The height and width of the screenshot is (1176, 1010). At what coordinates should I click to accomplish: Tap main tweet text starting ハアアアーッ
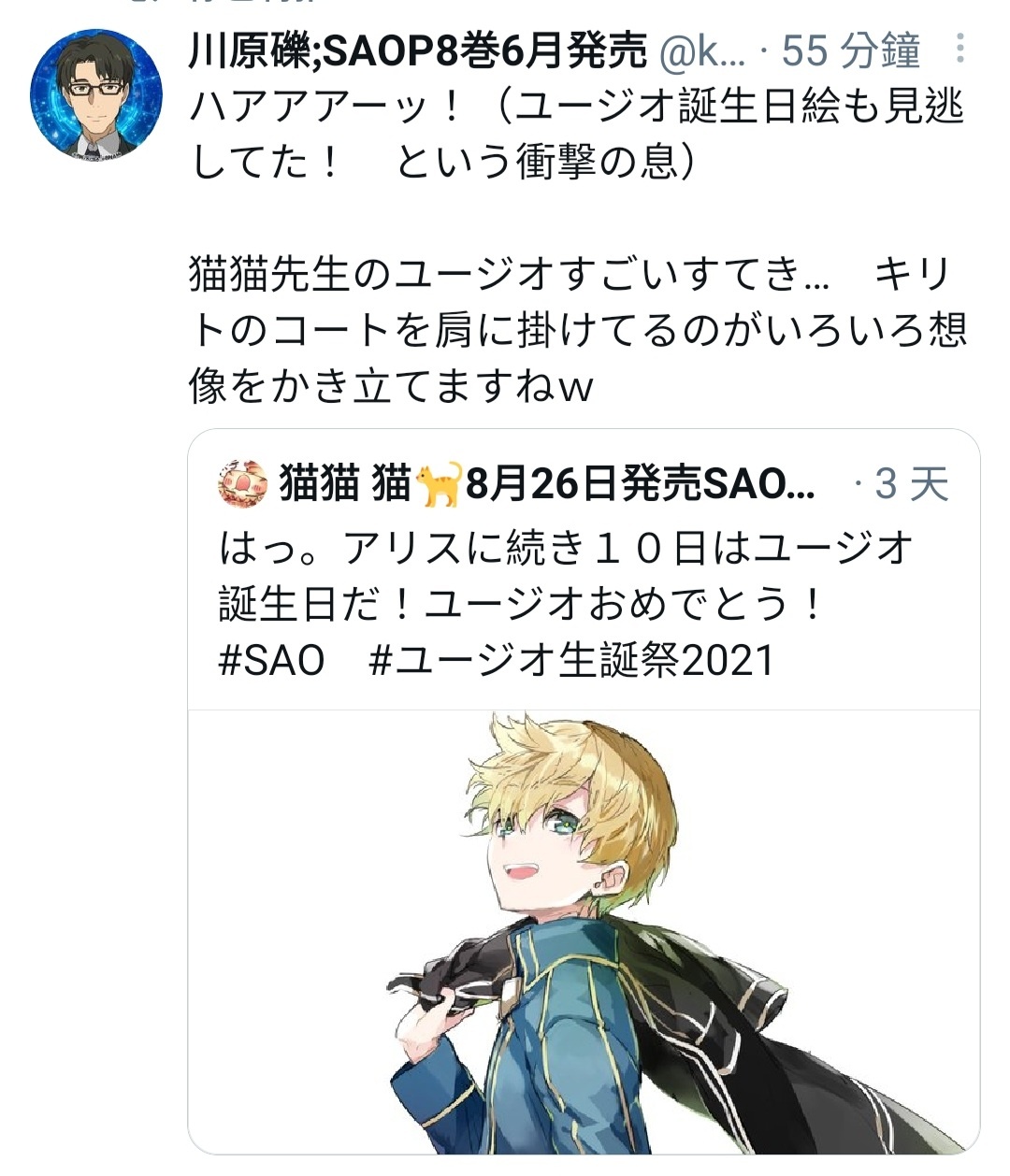(576, 135)
